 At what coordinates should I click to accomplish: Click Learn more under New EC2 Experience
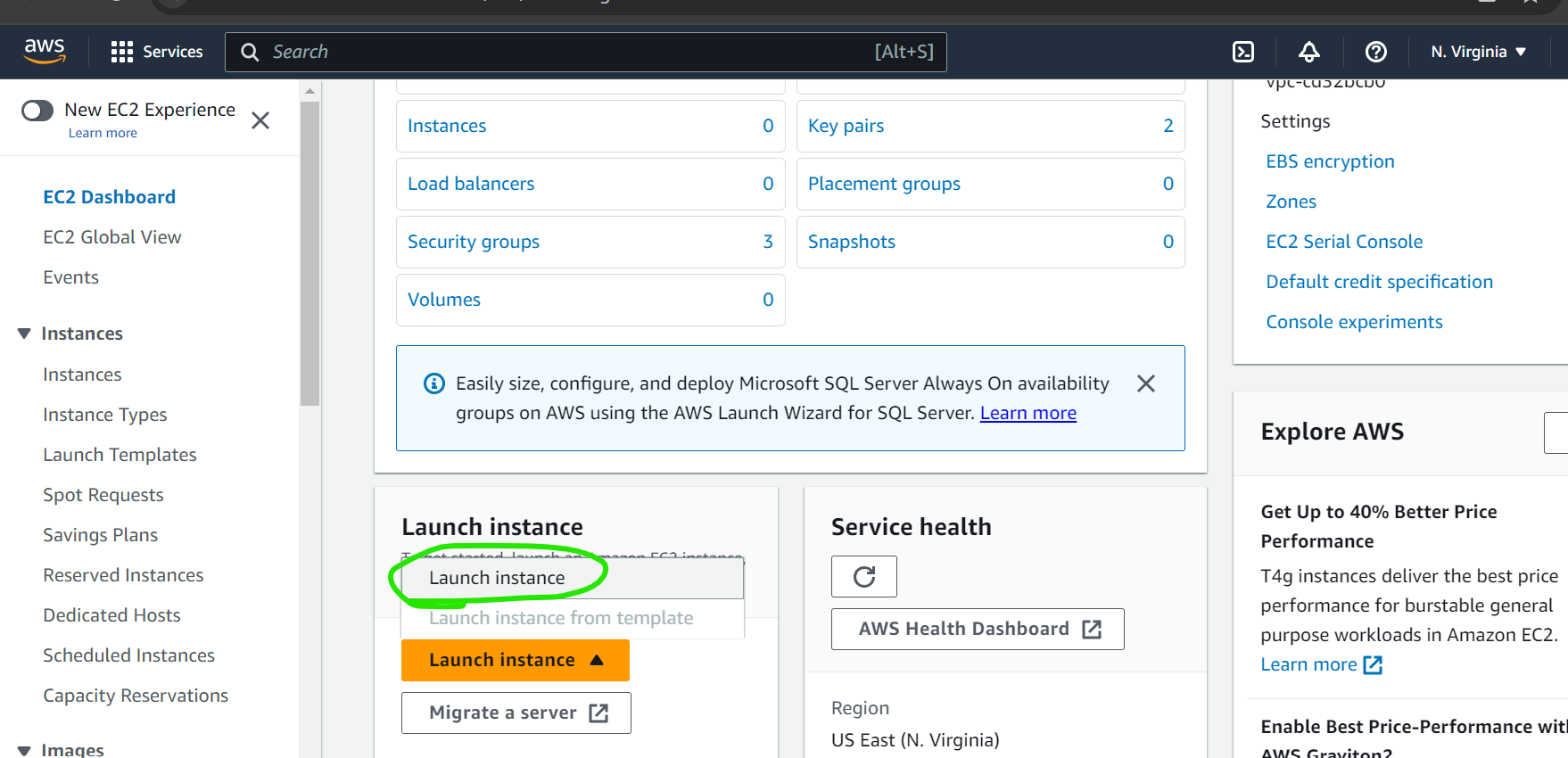point(103,133)
